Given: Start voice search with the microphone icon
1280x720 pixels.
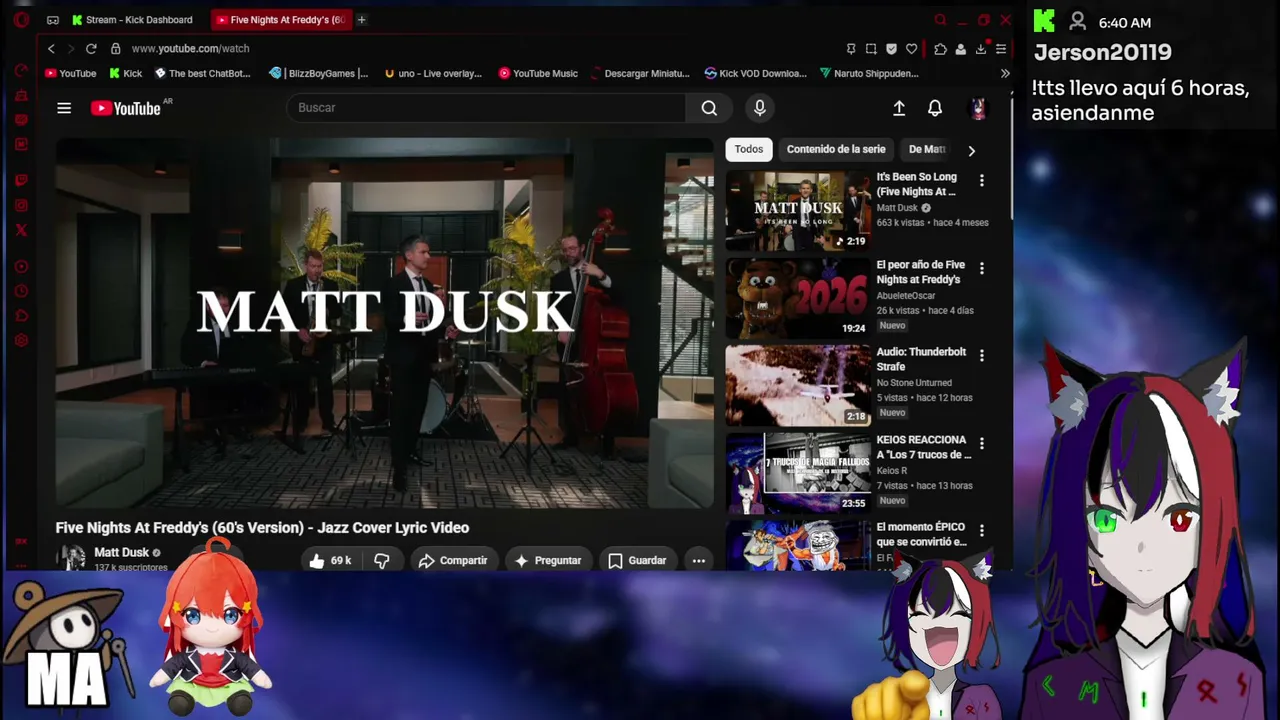Looking at the screenshot, I should click(x=760, y=108).
